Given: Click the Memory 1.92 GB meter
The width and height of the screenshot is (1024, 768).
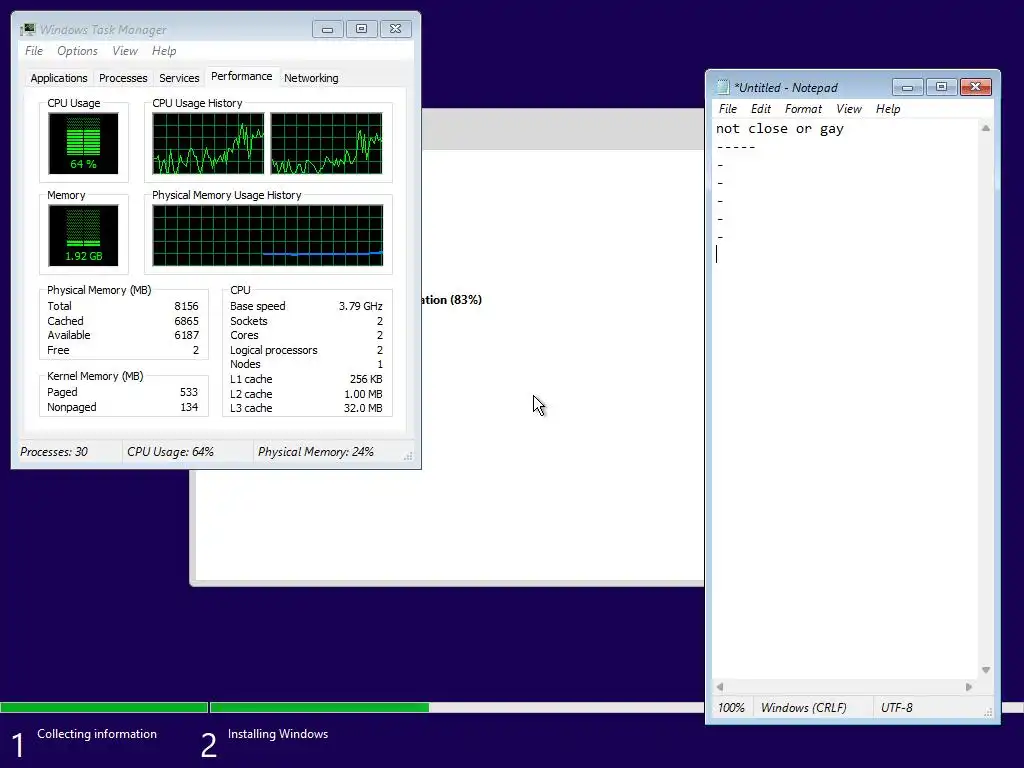Looking at the screenshot, I should 83,235.
